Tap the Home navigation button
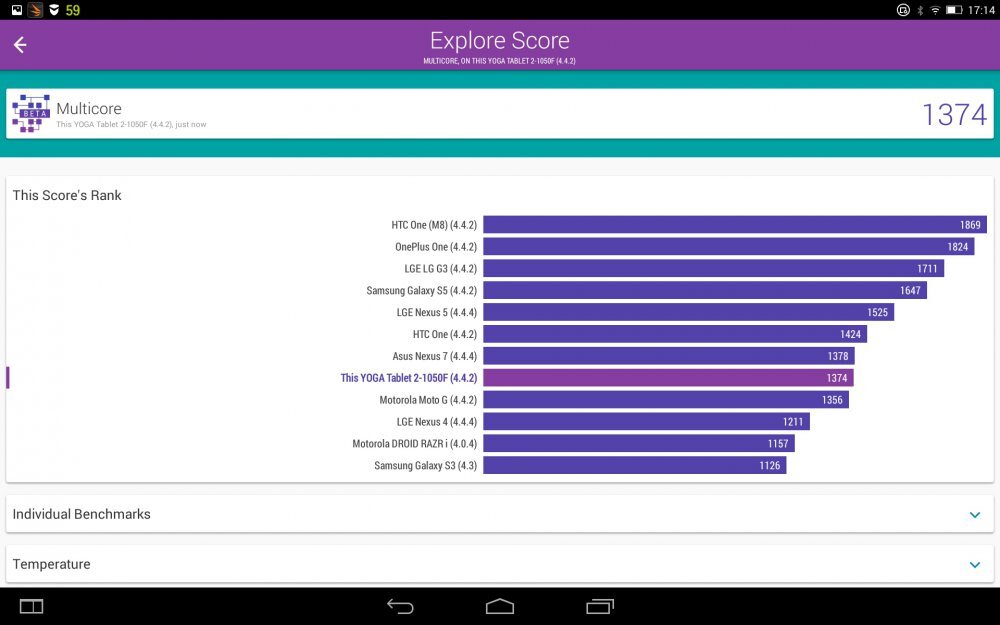Image resolution: width=1000 pixels, height=625 pixels. [500, 606]
